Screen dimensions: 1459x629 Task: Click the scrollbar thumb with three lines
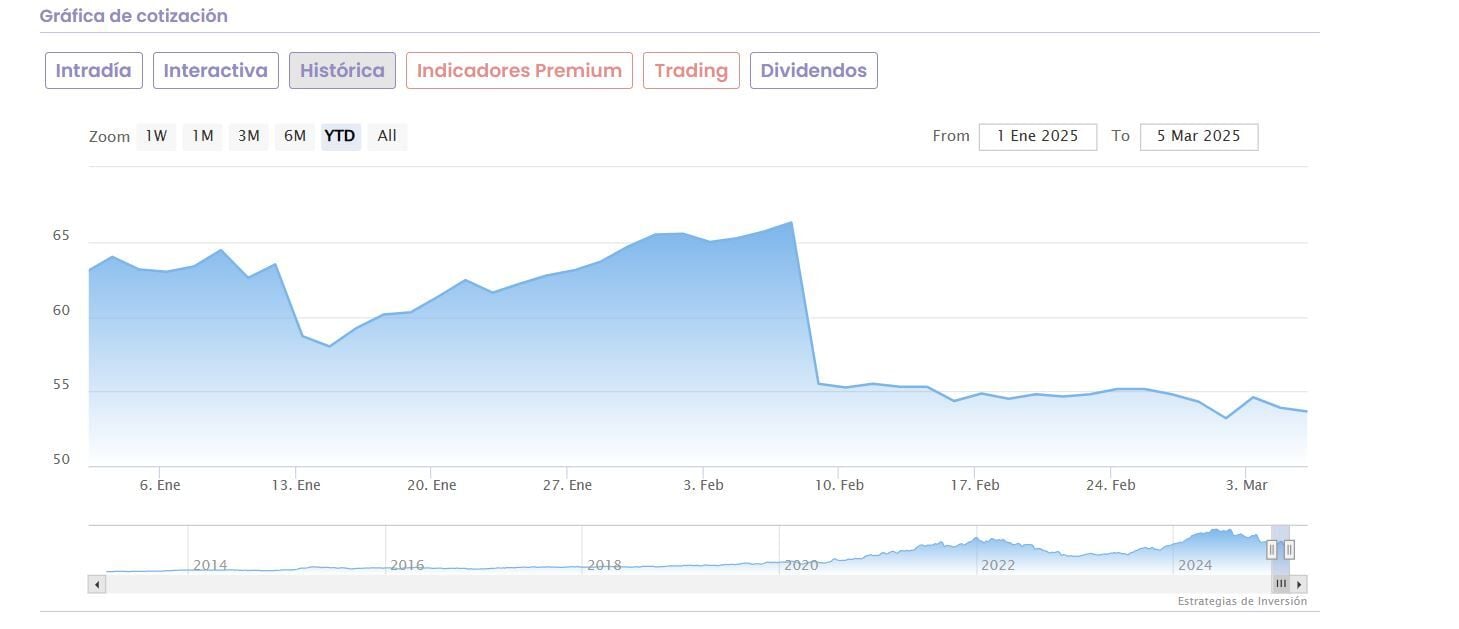(1281, 584)
